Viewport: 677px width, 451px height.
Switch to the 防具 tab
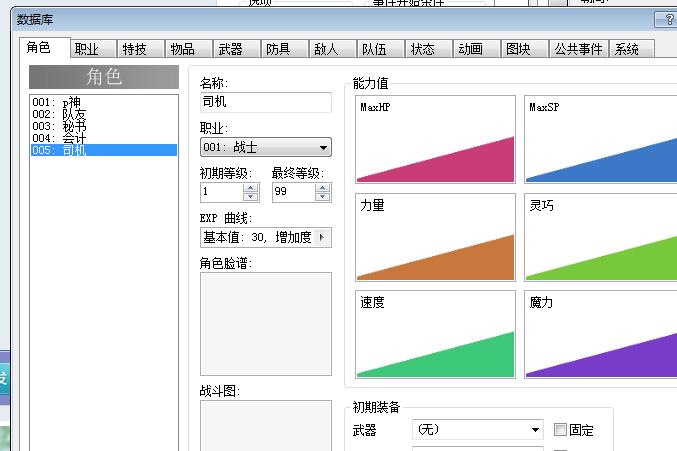tap(285, 49)
